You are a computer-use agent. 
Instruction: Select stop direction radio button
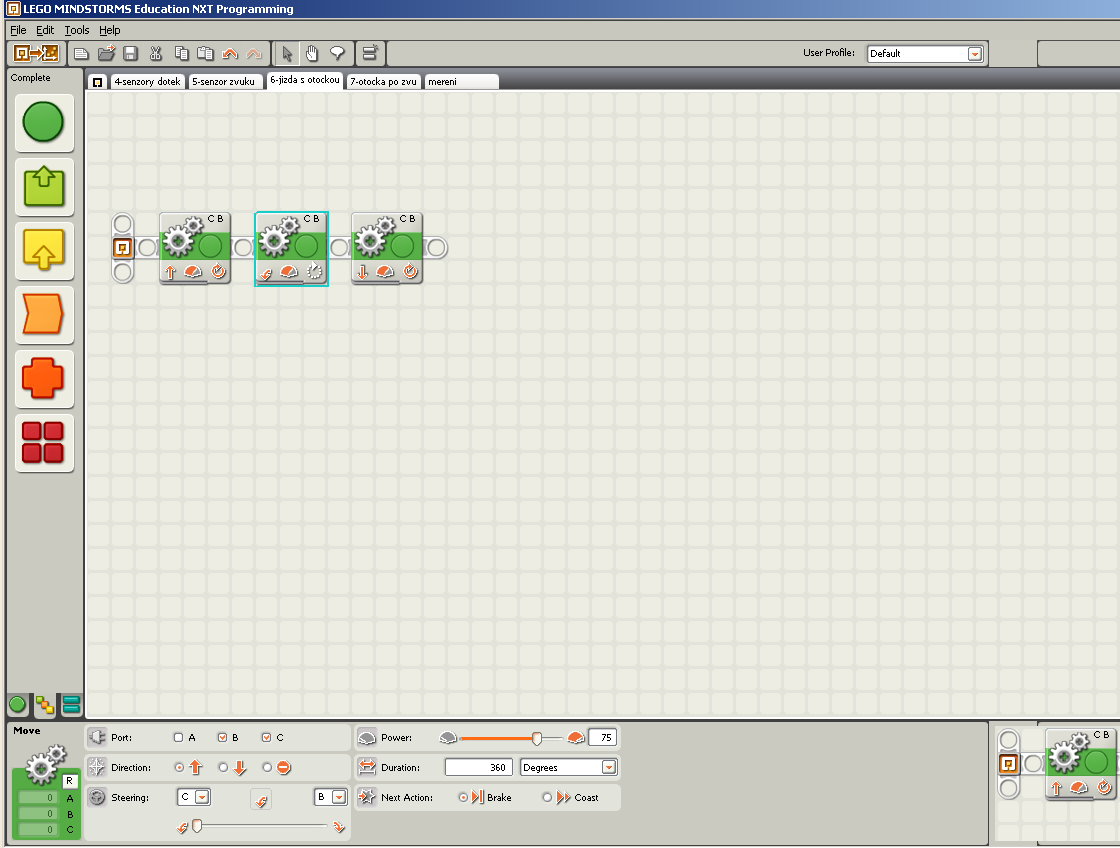[x=266, y=767]
